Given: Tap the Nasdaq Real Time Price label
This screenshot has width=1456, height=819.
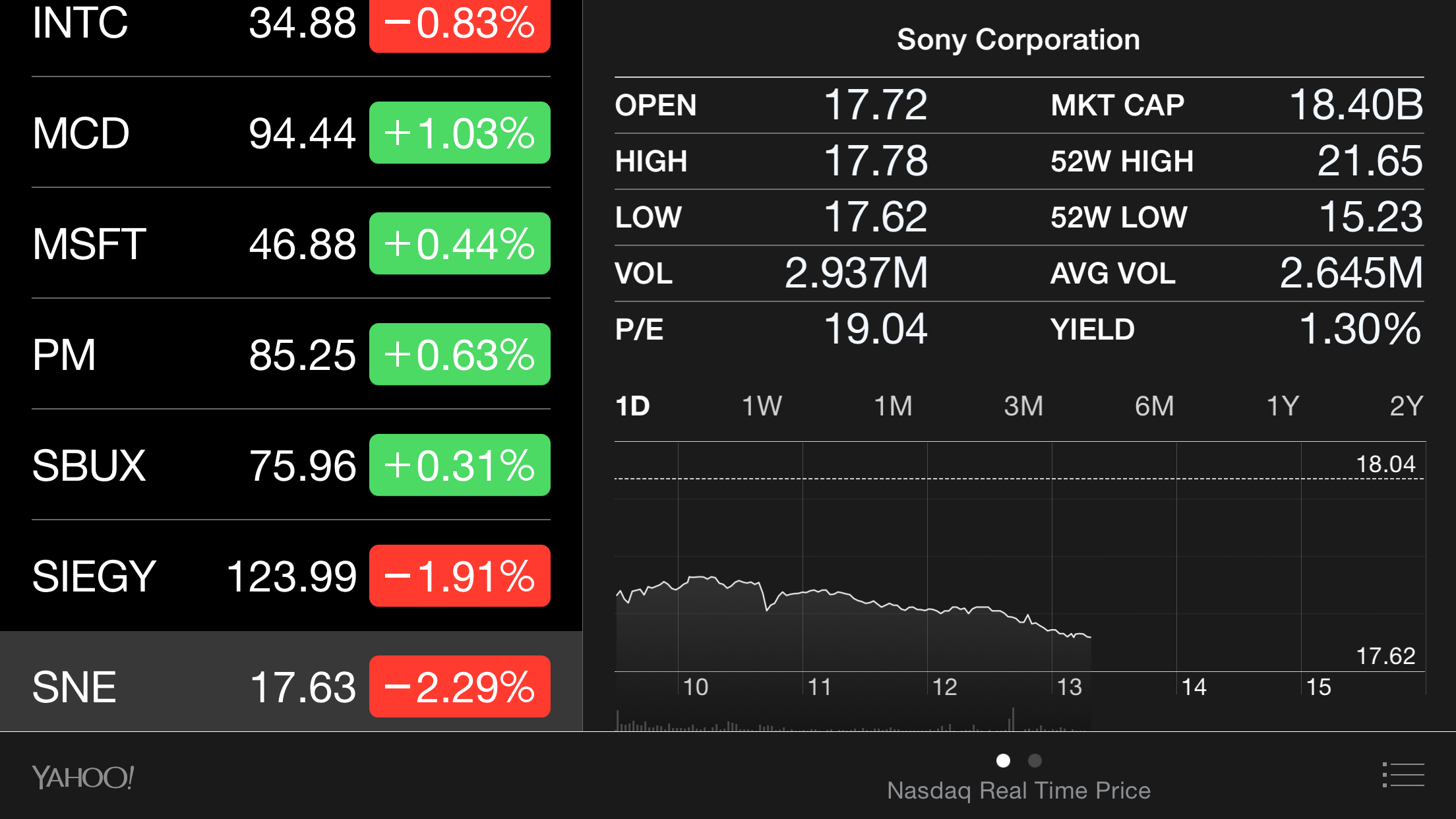Looking at the screenshot, I should [x=1019, y=790].
